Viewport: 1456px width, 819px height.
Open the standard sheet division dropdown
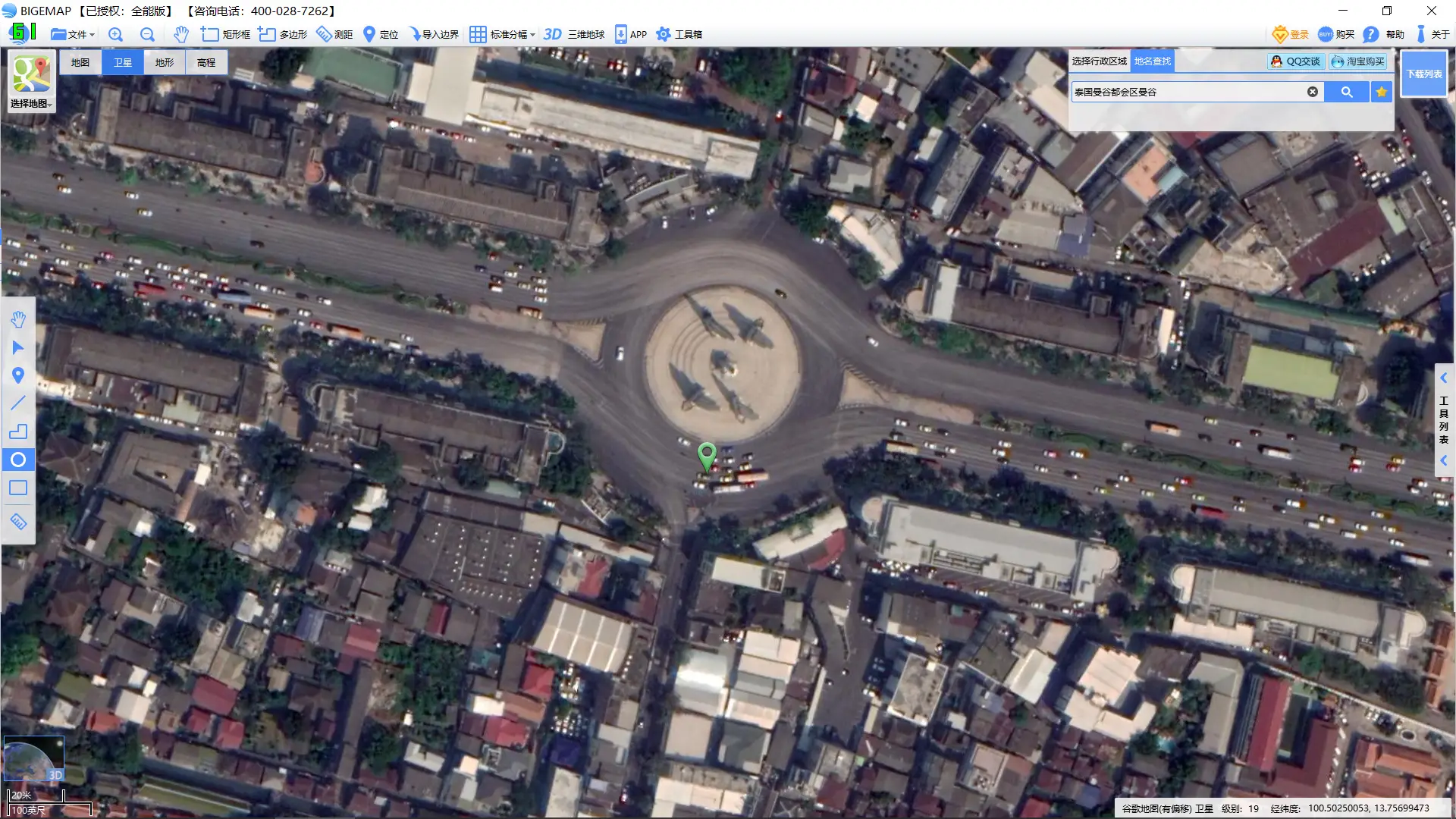coord(502,34)
